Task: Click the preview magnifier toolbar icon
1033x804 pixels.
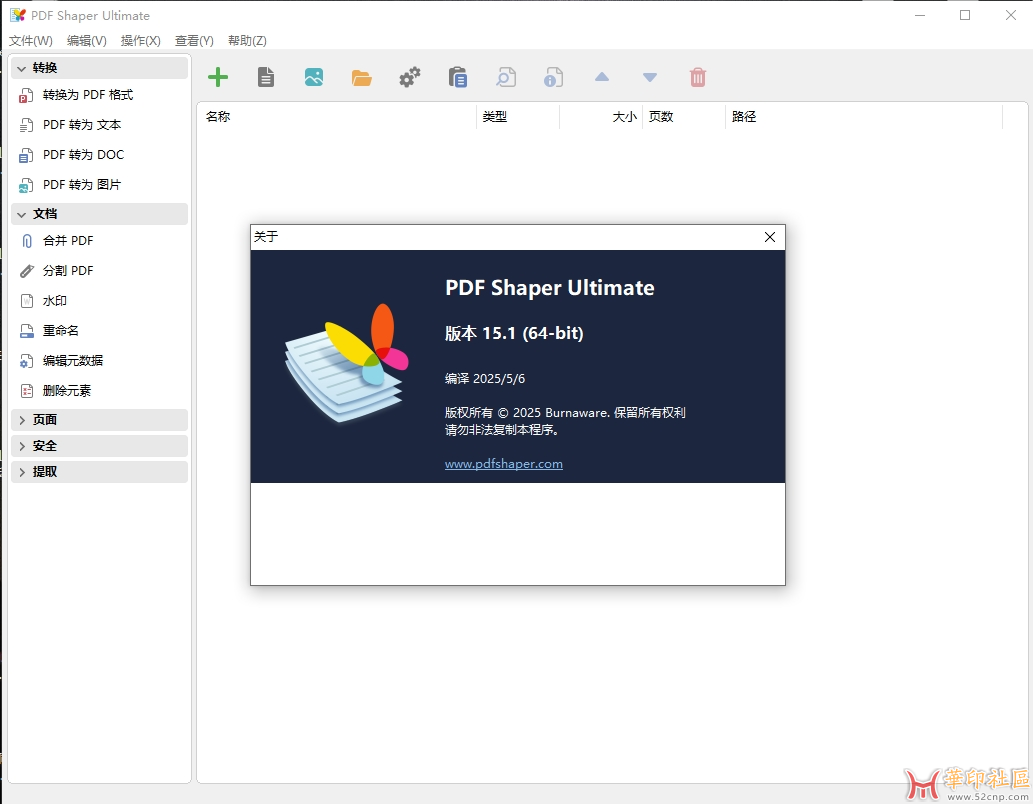Action: coord(506,77)
